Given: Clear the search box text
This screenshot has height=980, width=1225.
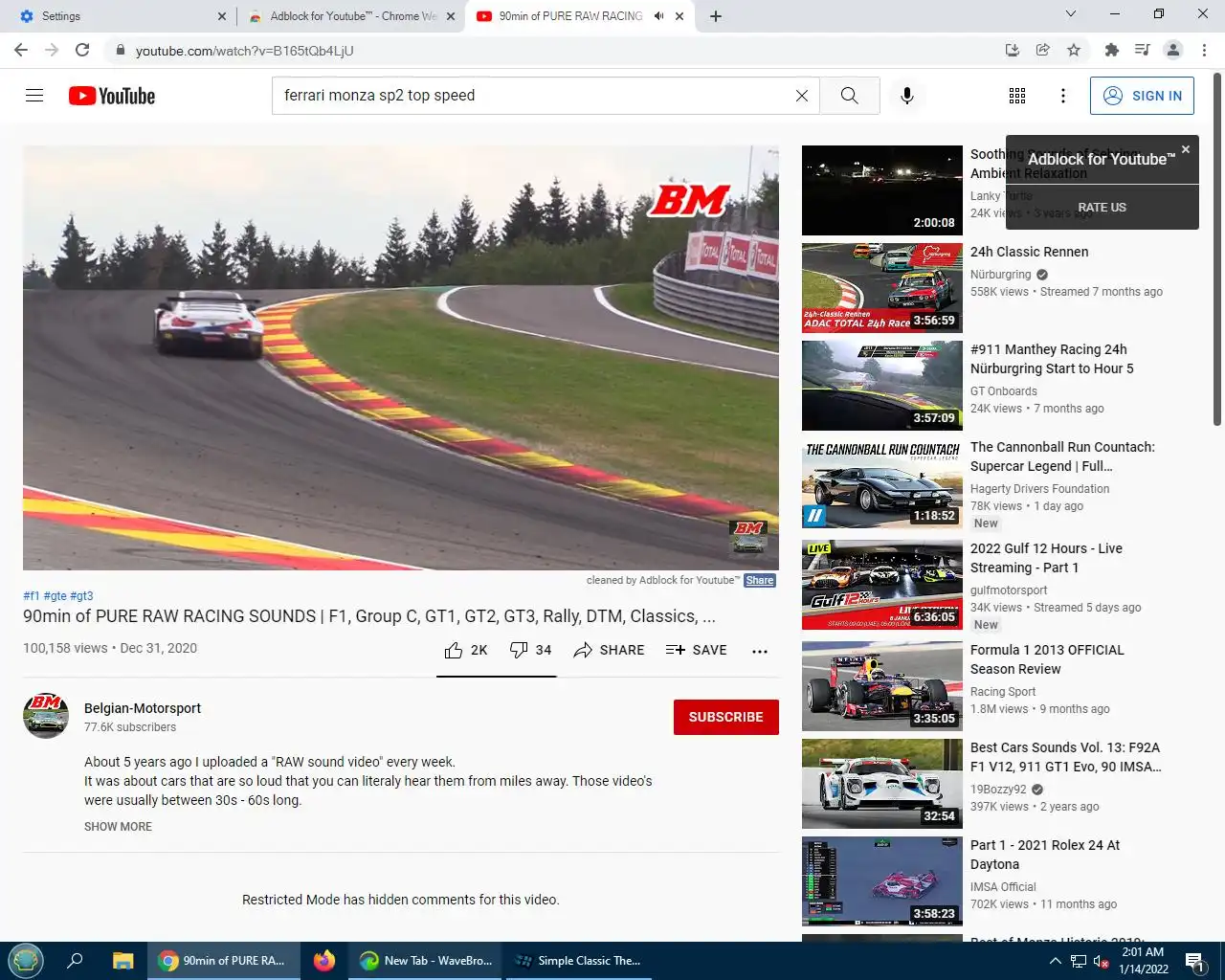Looking at the screenshot, I should [x=802, y=96].
